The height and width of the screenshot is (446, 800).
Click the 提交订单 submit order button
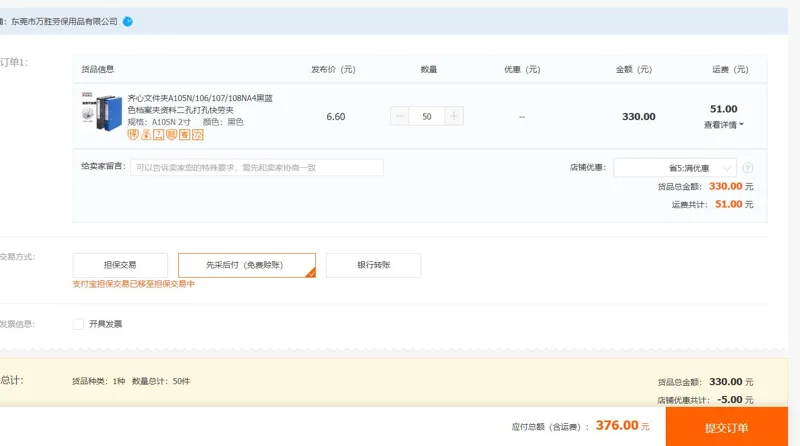(x=727, y=428)
